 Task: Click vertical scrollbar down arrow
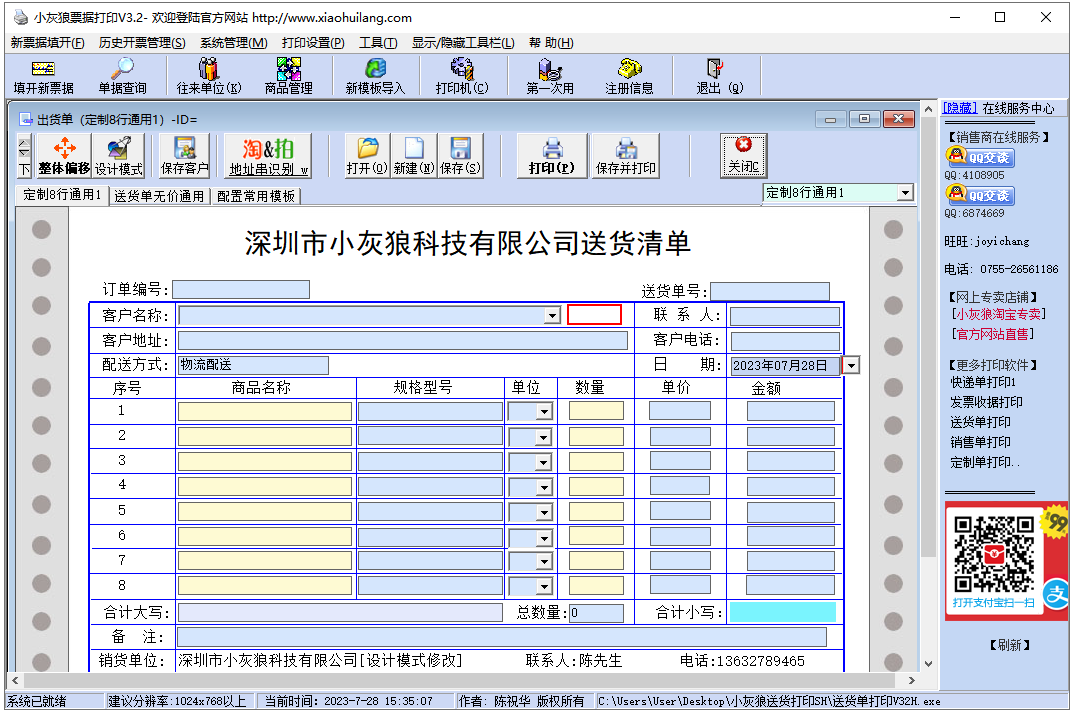928,663
